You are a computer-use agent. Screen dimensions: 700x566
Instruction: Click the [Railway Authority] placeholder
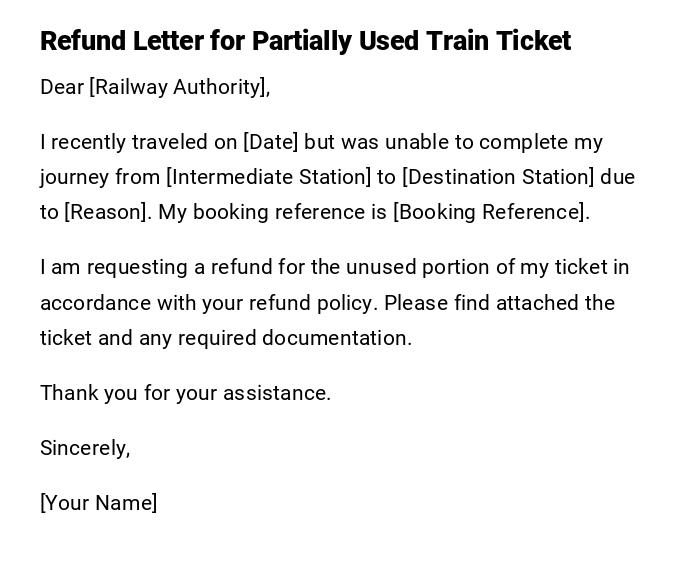pos(179,87)
